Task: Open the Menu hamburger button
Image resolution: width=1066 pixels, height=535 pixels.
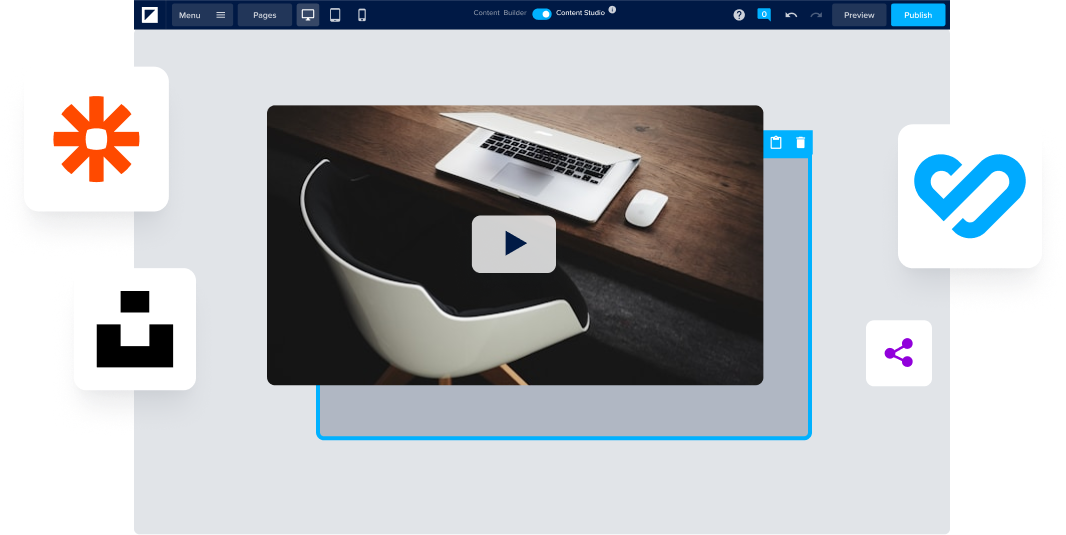Action: click(202, 15)
